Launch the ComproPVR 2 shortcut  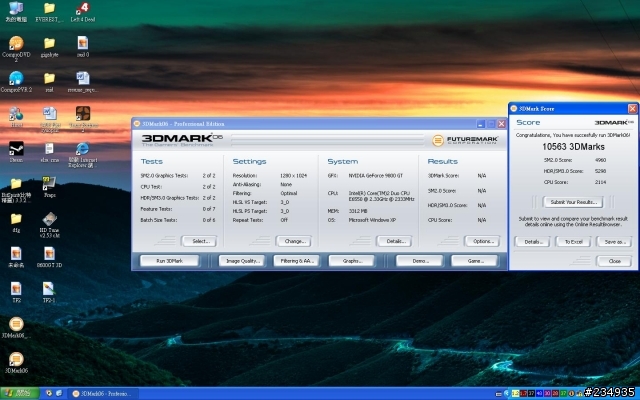tap(16, 82)
